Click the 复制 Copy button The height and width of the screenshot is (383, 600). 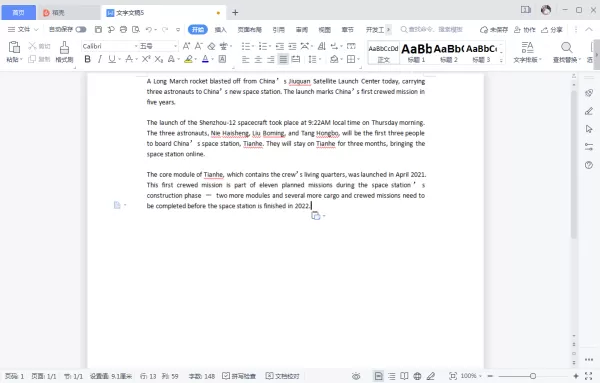(39, 59)
